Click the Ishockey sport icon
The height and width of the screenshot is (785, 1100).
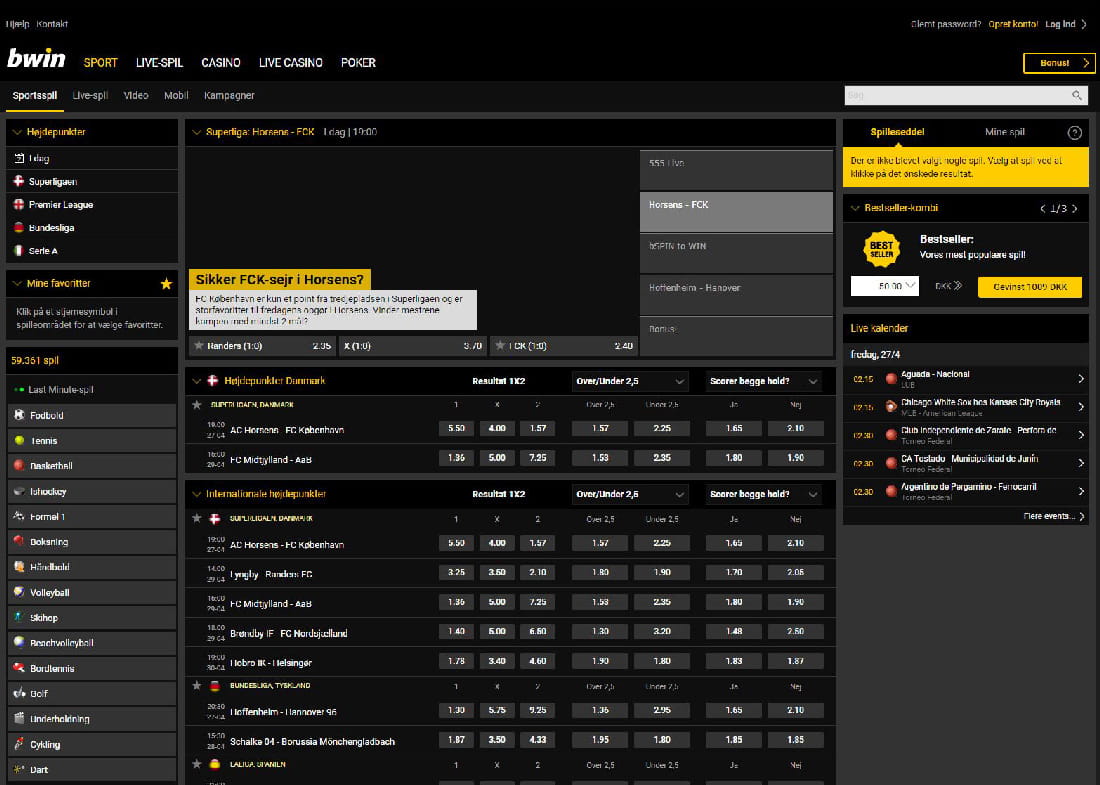[x=20, y=491]
